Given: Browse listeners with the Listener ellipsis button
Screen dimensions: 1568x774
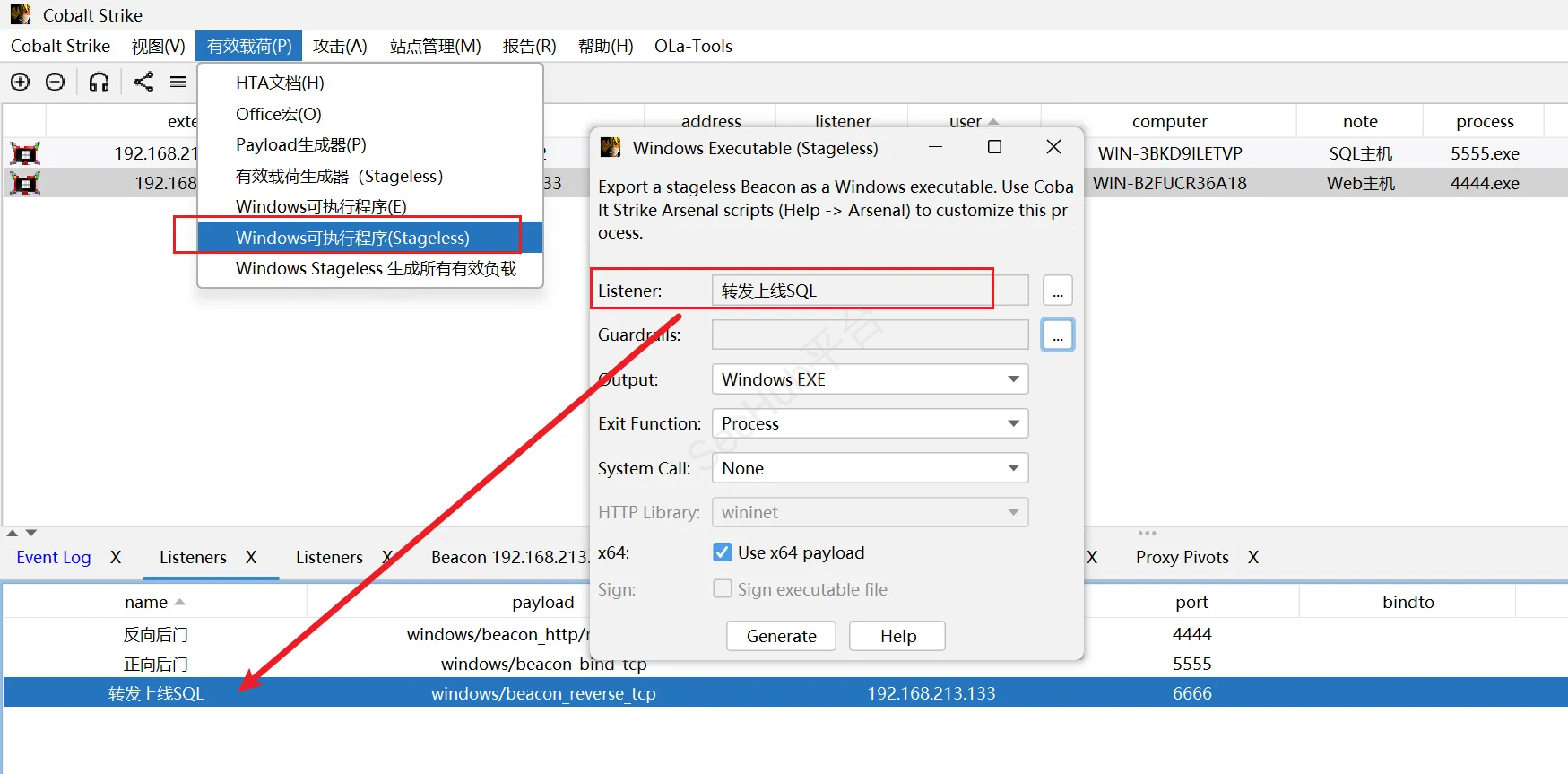Looking at the screenshot, I should [1058, 291].
